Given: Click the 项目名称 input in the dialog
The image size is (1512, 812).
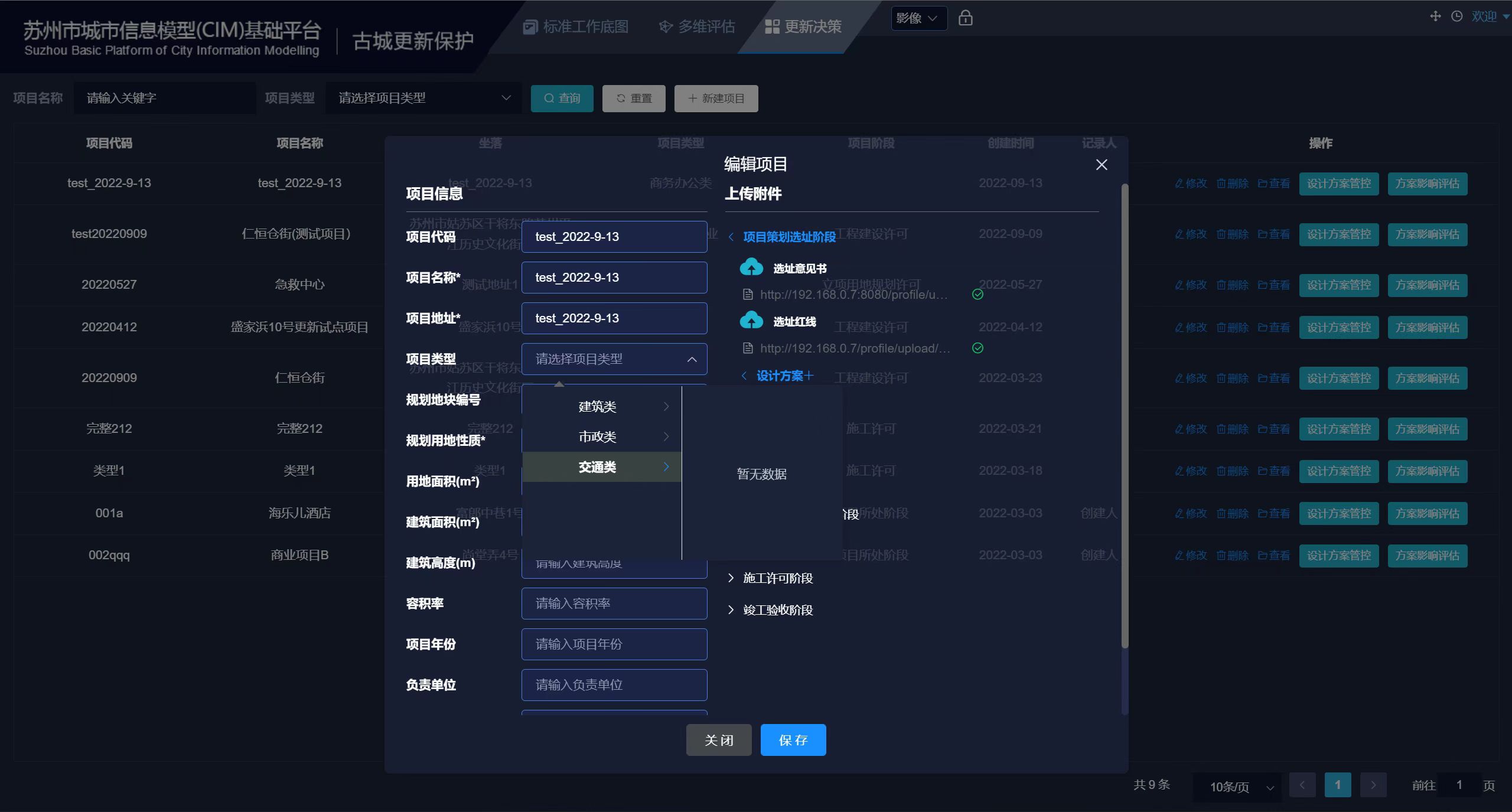Looking at the screenshot, I should click(614, 278).
